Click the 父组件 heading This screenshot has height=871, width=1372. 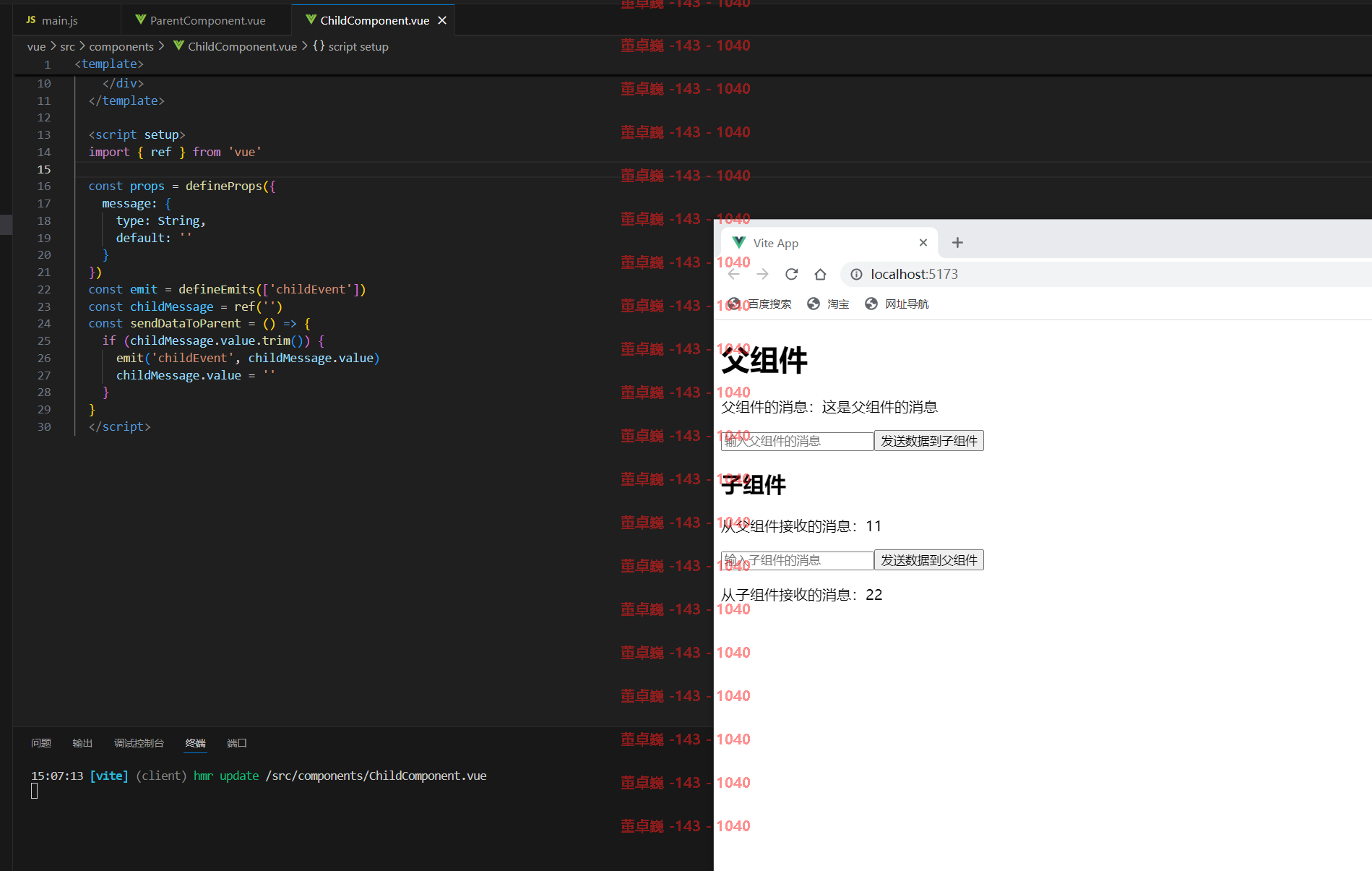click(764, 360)
